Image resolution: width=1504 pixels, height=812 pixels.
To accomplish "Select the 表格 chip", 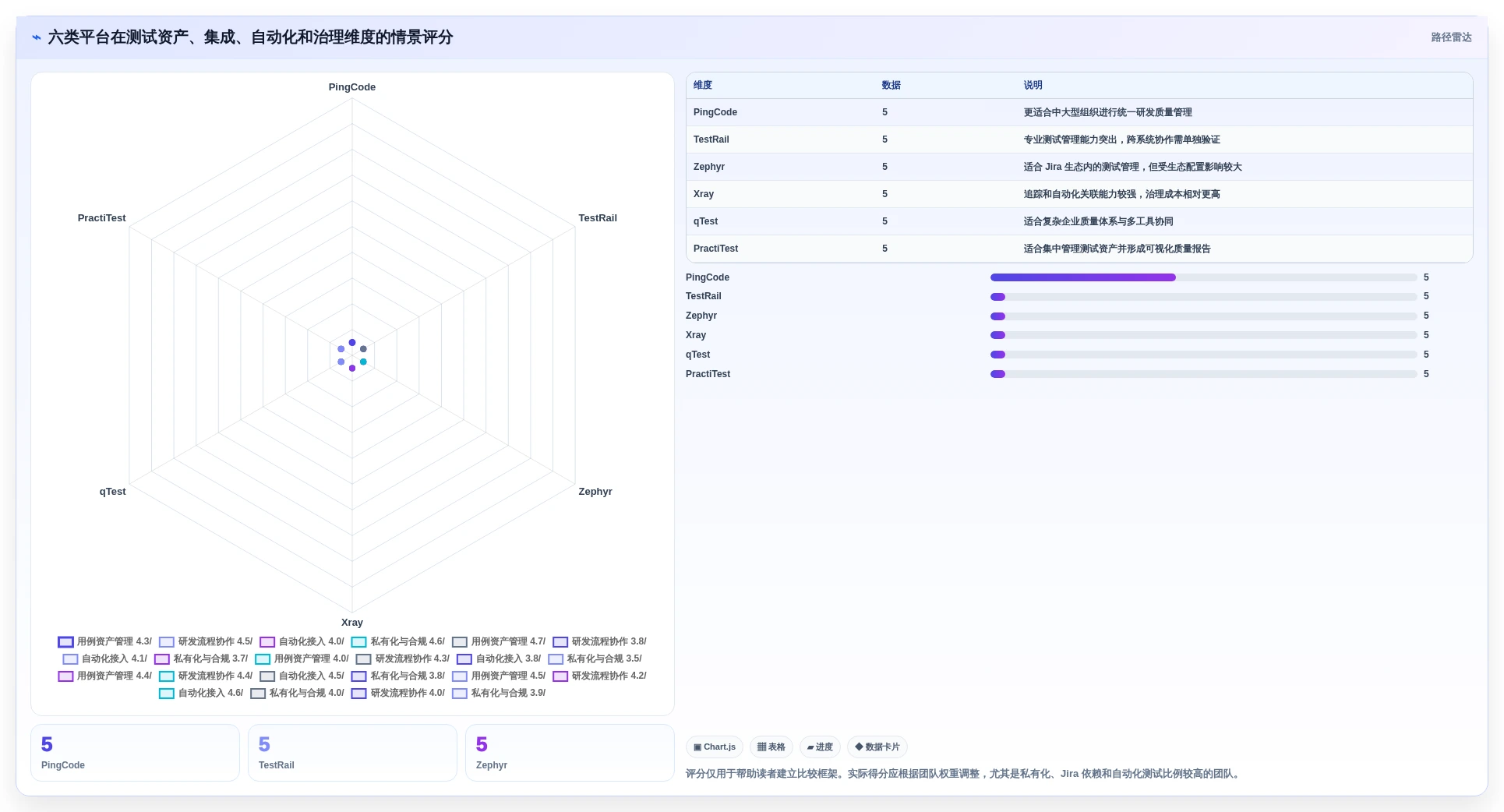I will [x=771, y=747].
